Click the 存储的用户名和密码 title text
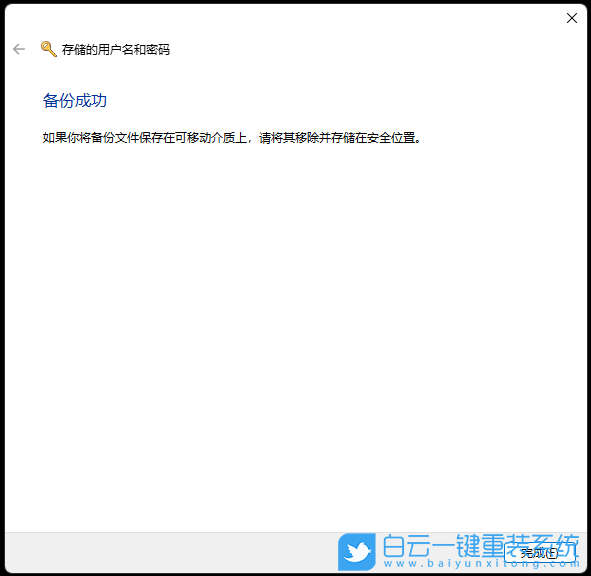Image resolution: width=591 pixels, height=576 pixels. (x=116, y=49)
